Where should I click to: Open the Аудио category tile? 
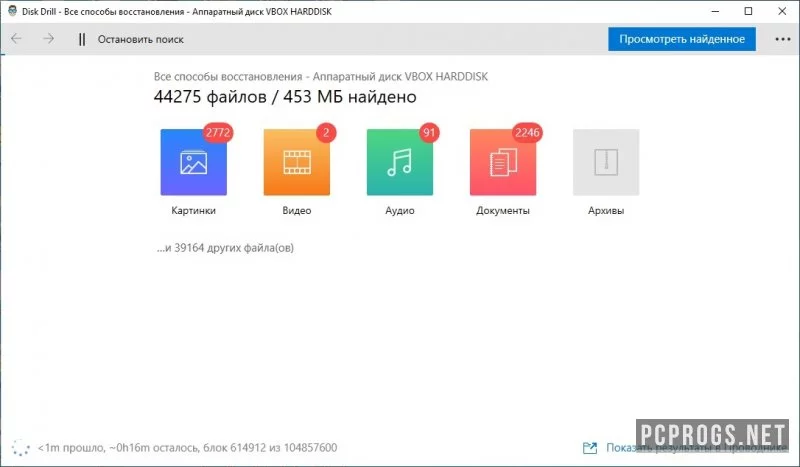click(x=399, y=162)
